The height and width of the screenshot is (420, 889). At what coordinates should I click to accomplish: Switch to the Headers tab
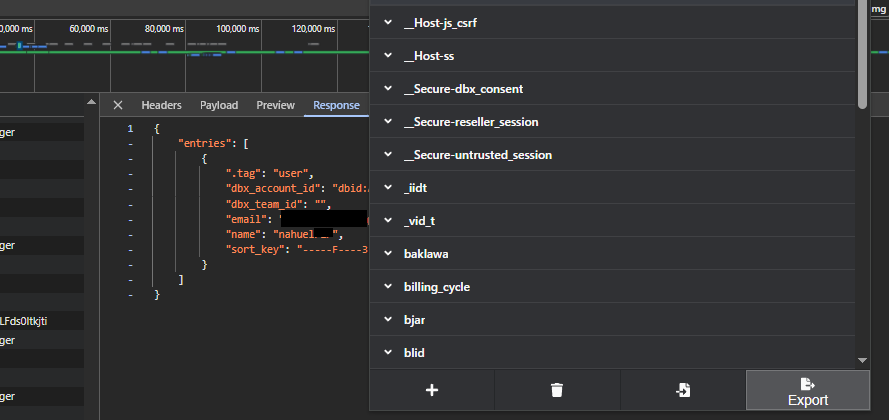tap(161, 105)
